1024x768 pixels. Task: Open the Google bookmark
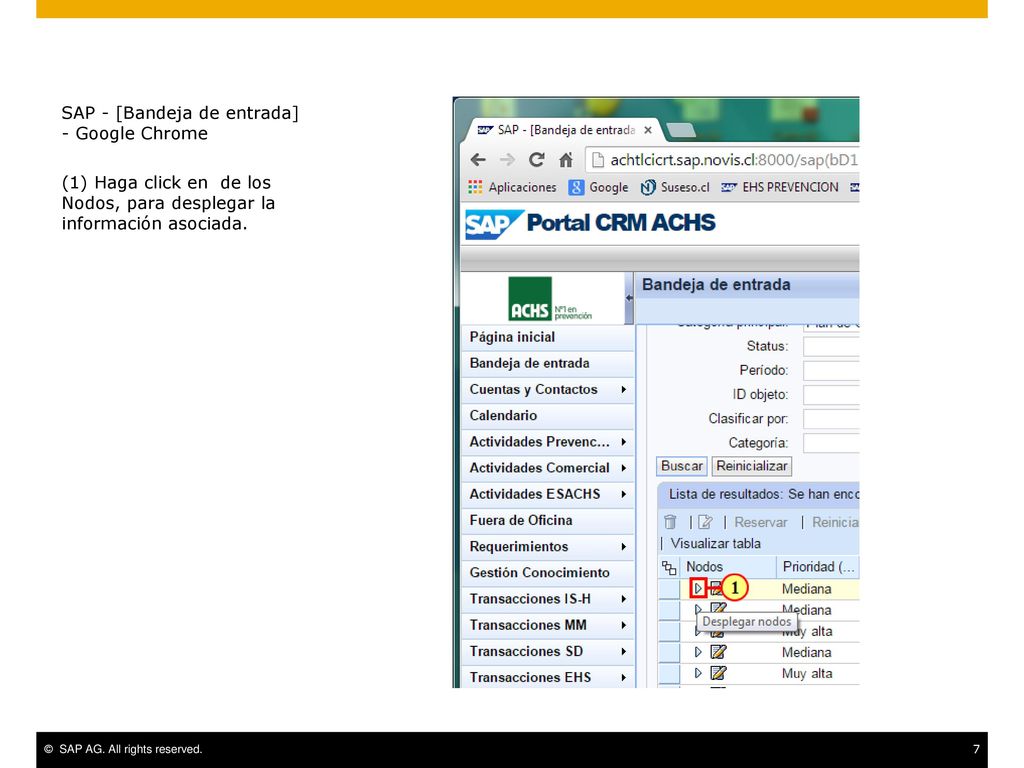click(x=598, y=187)
